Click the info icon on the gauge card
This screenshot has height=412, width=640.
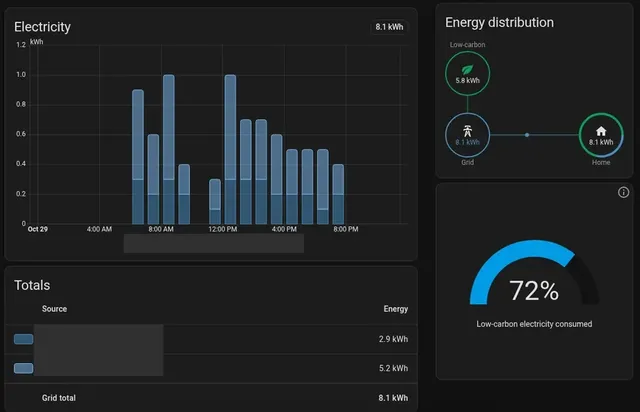[623, 192]
